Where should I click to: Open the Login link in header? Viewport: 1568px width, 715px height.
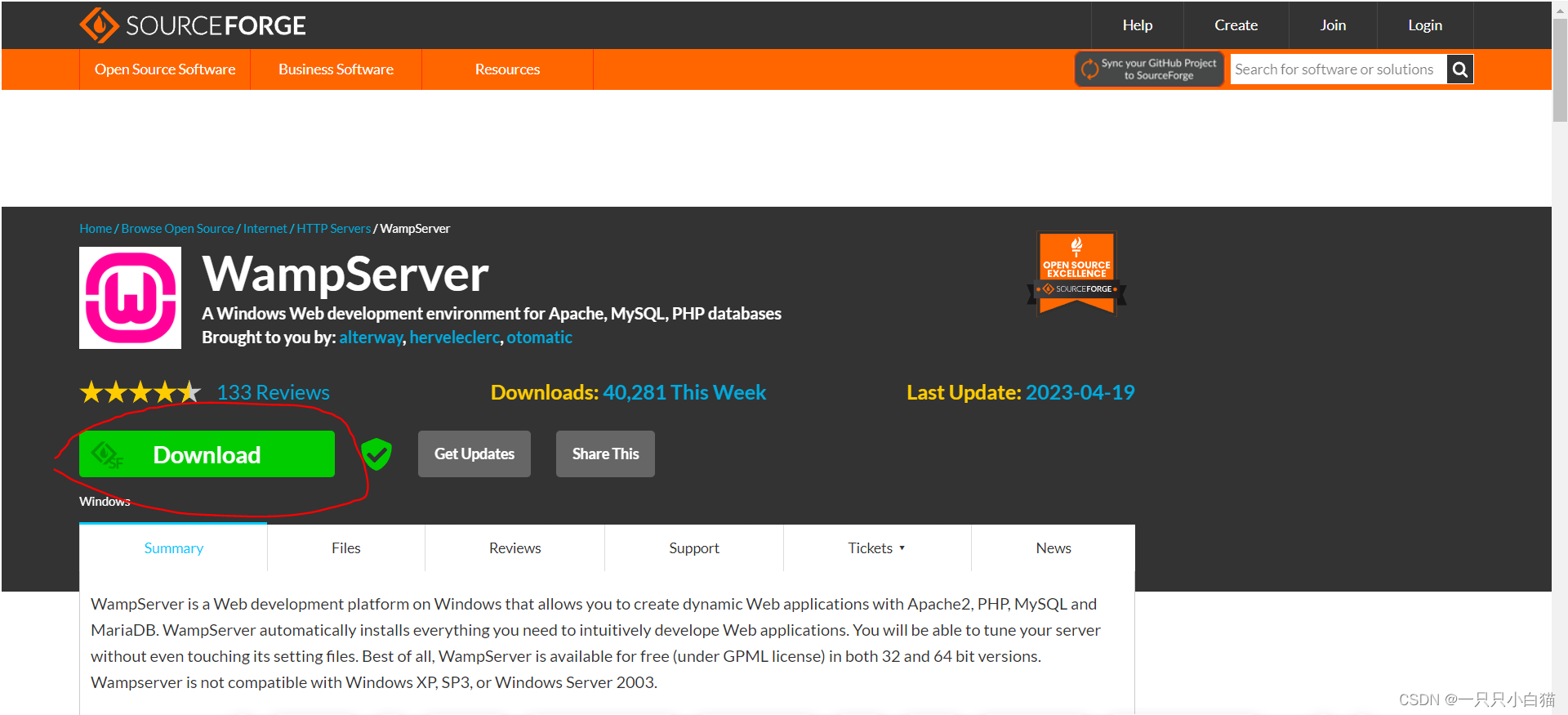tap(1425, 25)
